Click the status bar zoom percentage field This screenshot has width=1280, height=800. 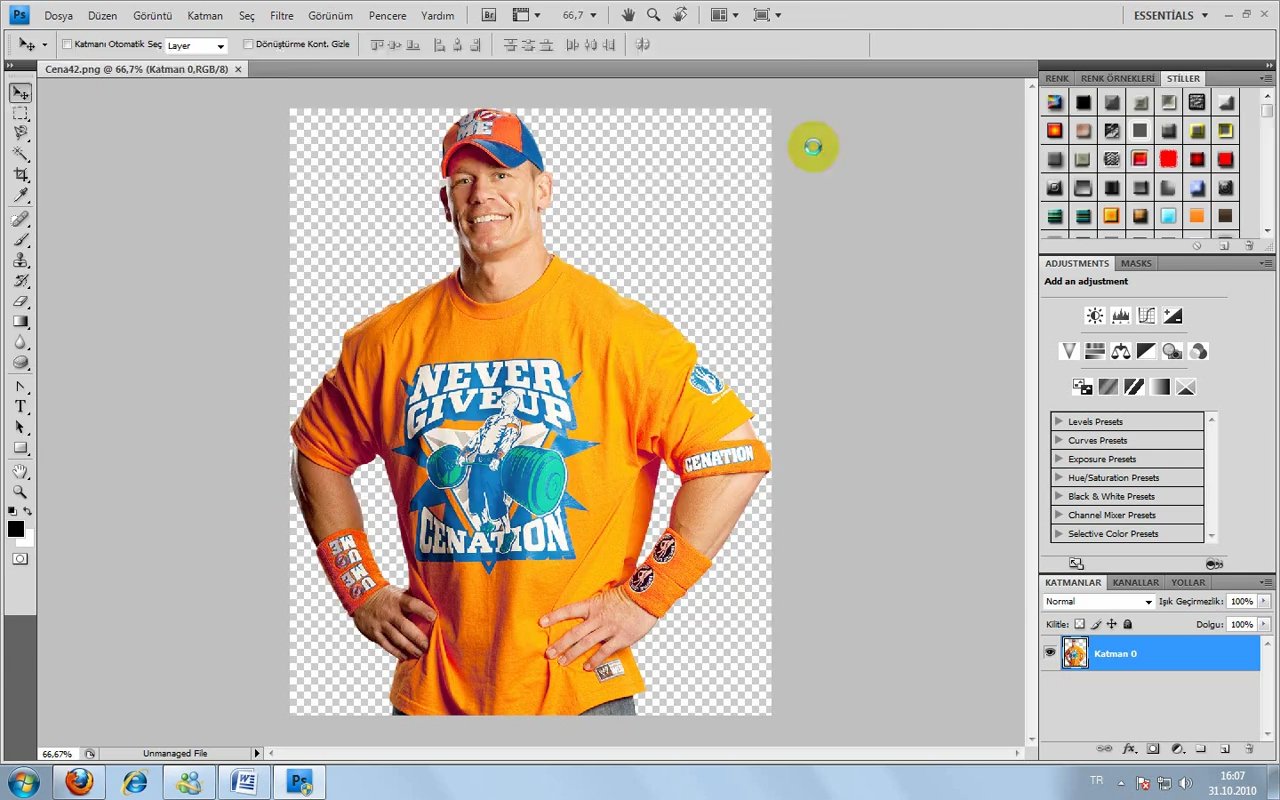point(57,754)
